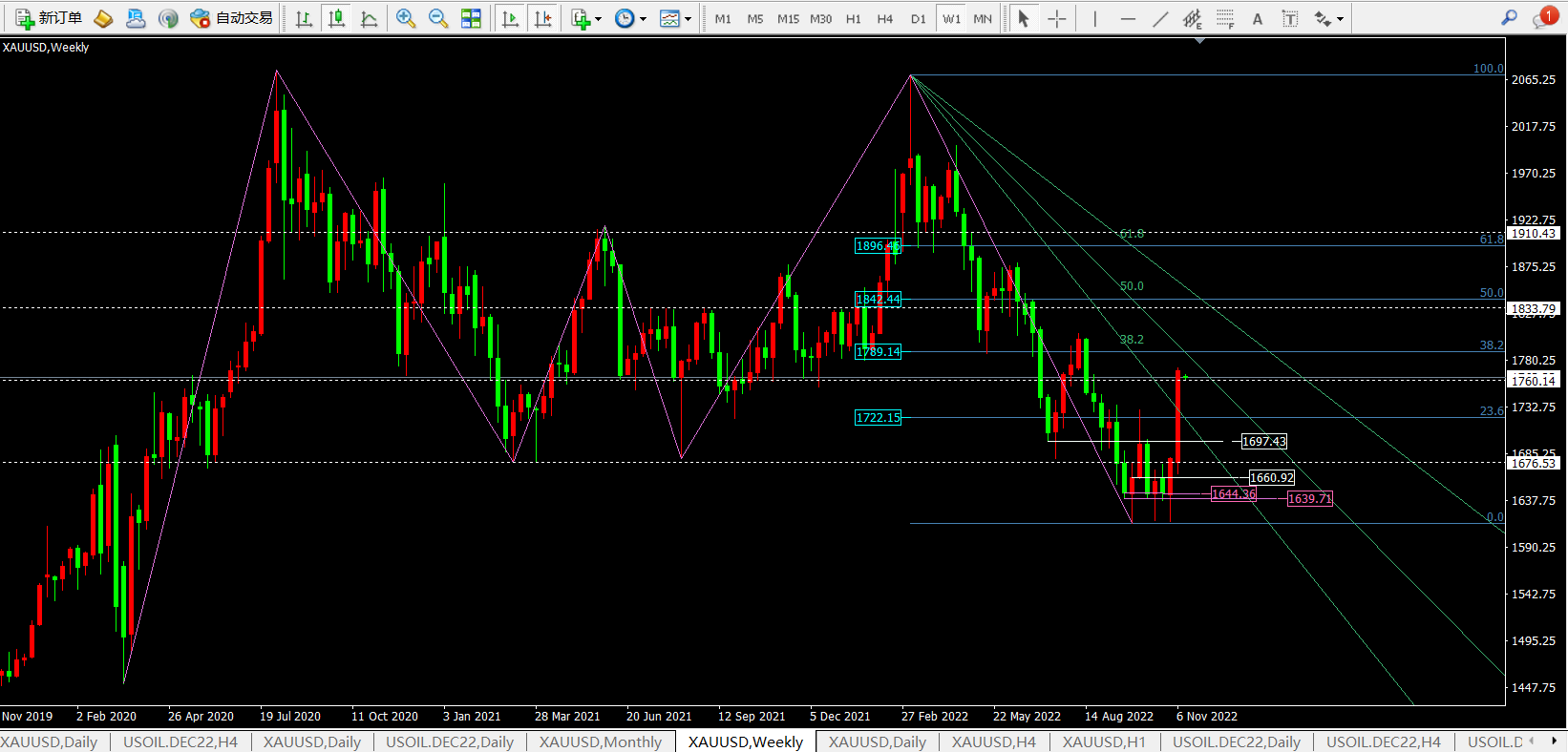The image size is (1568, 752).
Task: Expand the arrows objects dropdown
Action: 1340,19
